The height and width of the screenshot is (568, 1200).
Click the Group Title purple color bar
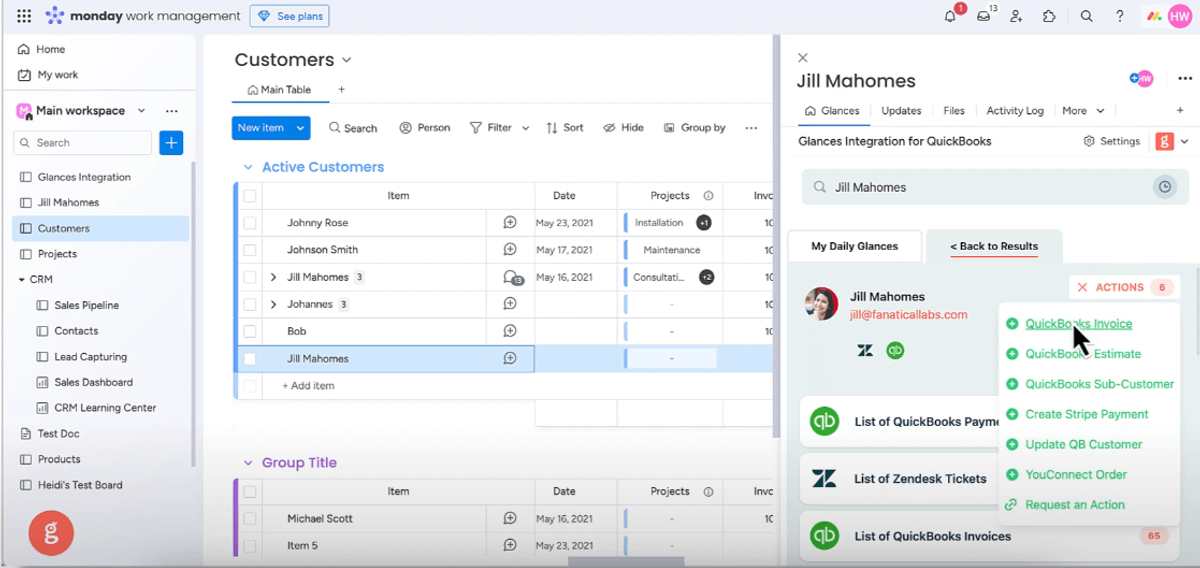click(236, 520)
